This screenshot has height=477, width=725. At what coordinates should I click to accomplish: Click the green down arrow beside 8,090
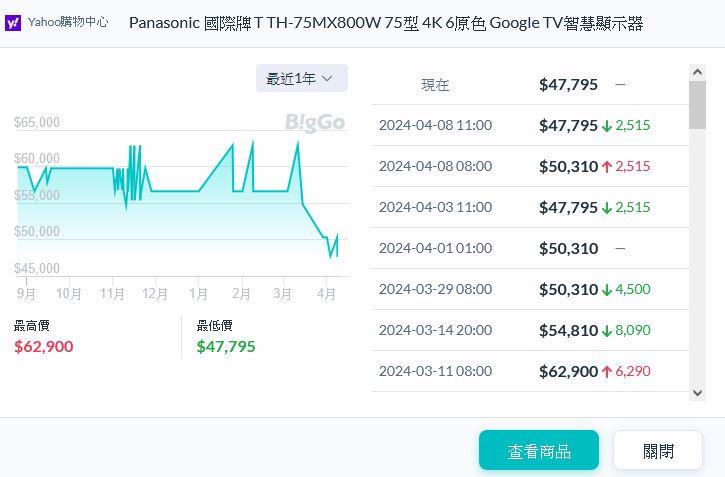(x=607, y=331)
